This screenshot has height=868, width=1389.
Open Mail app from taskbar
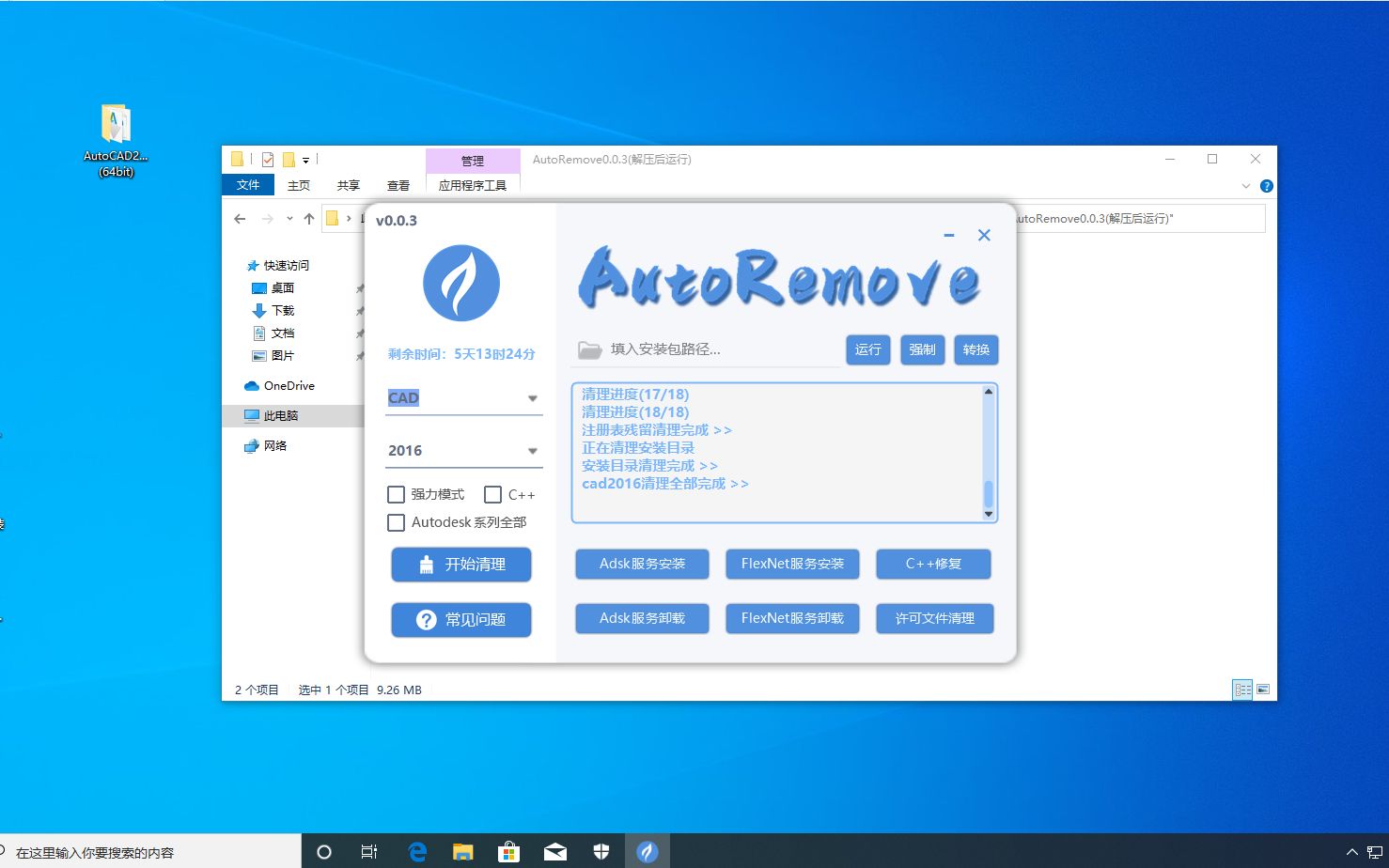coord(555,852)
